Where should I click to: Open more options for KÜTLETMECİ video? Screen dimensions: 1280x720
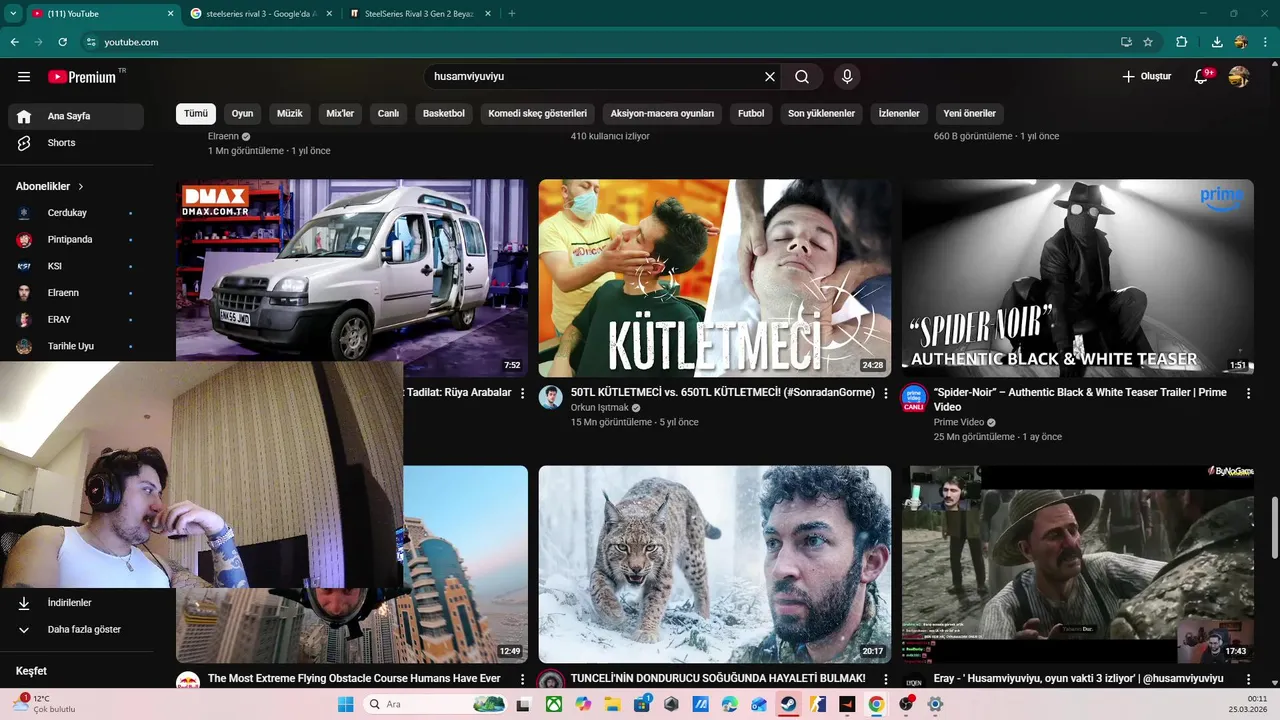pos(885,394)
